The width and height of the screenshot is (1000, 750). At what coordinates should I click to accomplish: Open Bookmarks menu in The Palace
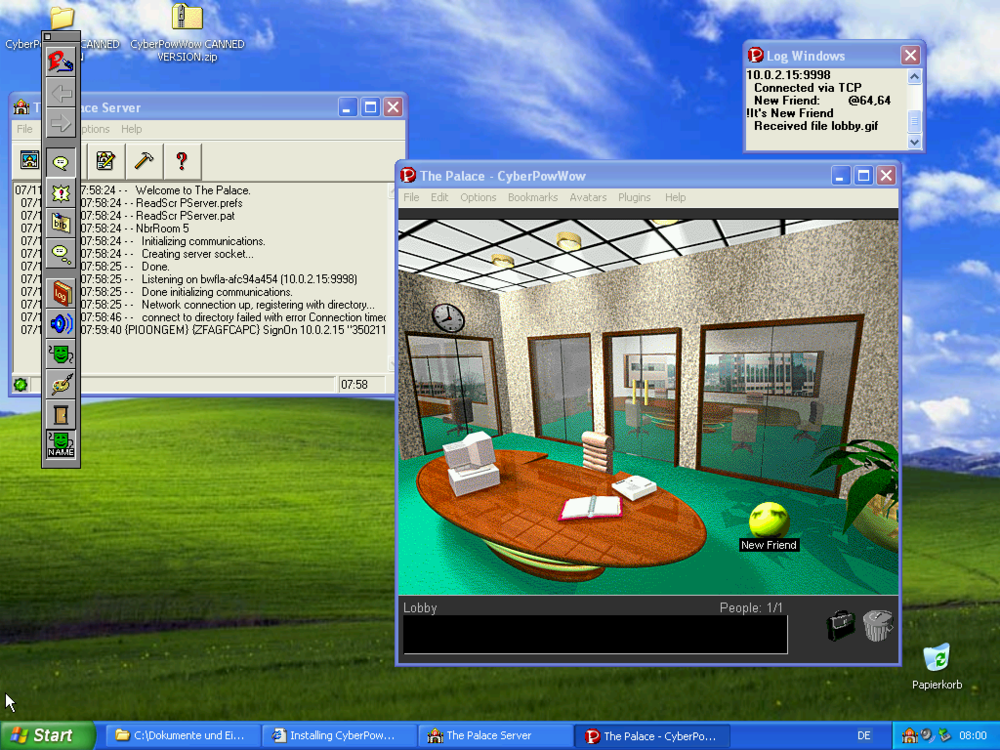click(533, 197)
